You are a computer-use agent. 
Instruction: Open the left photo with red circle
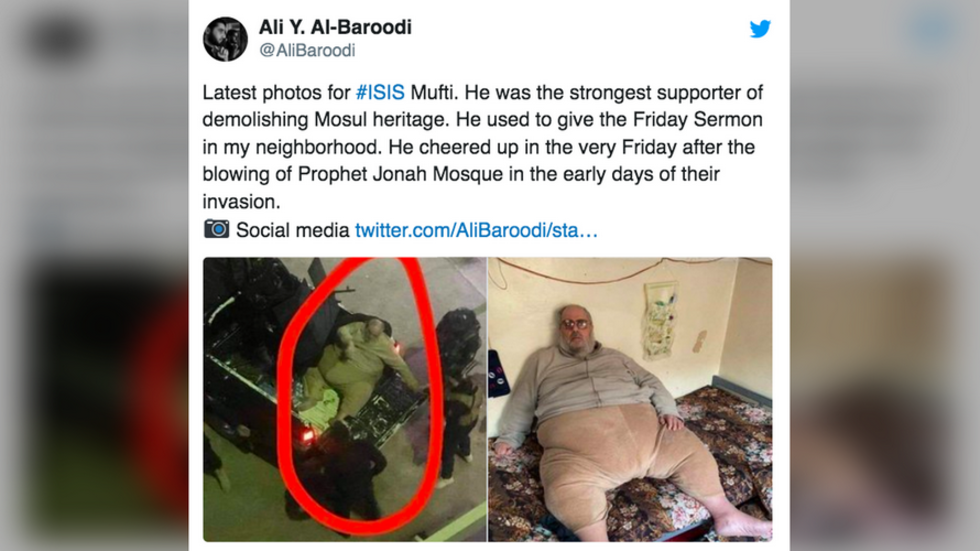pos(344,399)
